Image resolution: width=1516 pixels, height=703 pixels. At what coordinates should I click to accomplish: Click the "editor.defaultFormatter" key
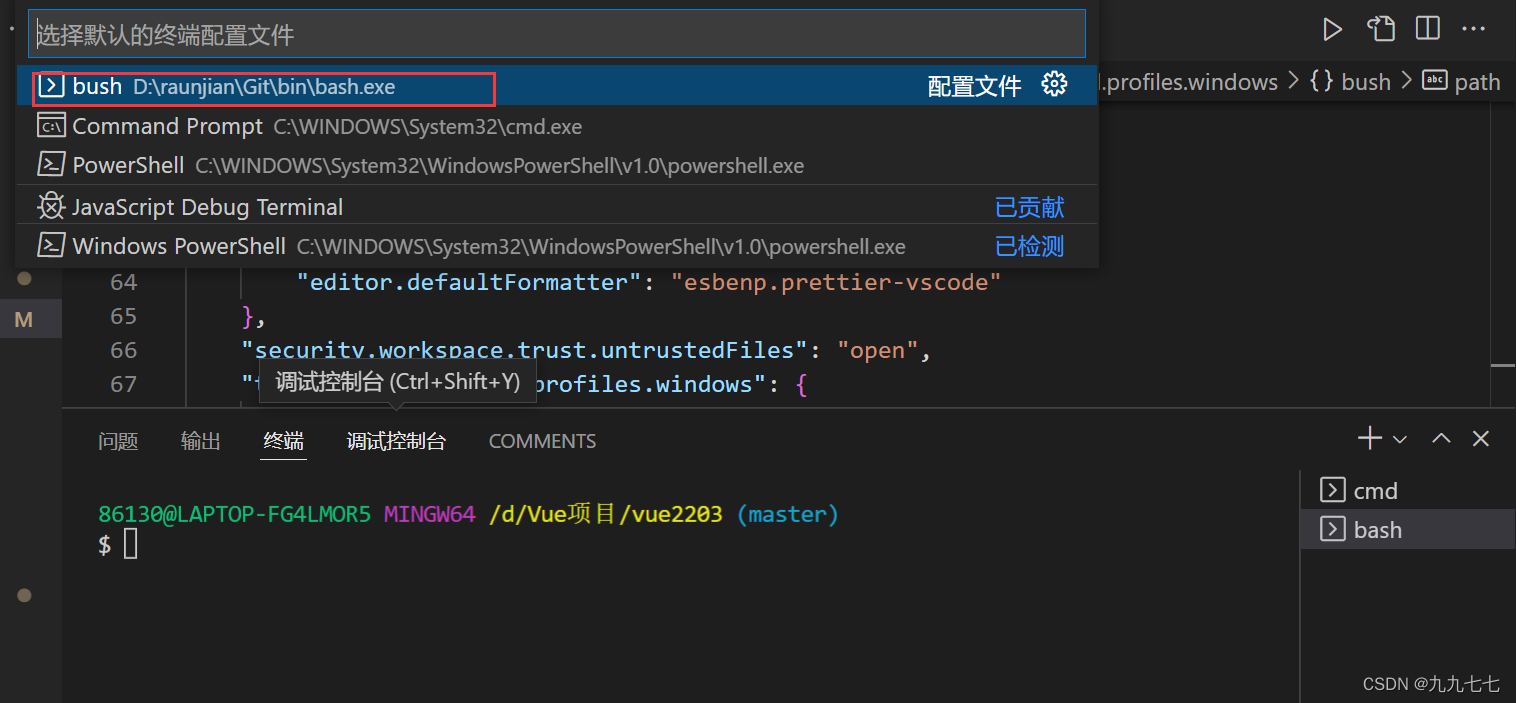[469, 282]
